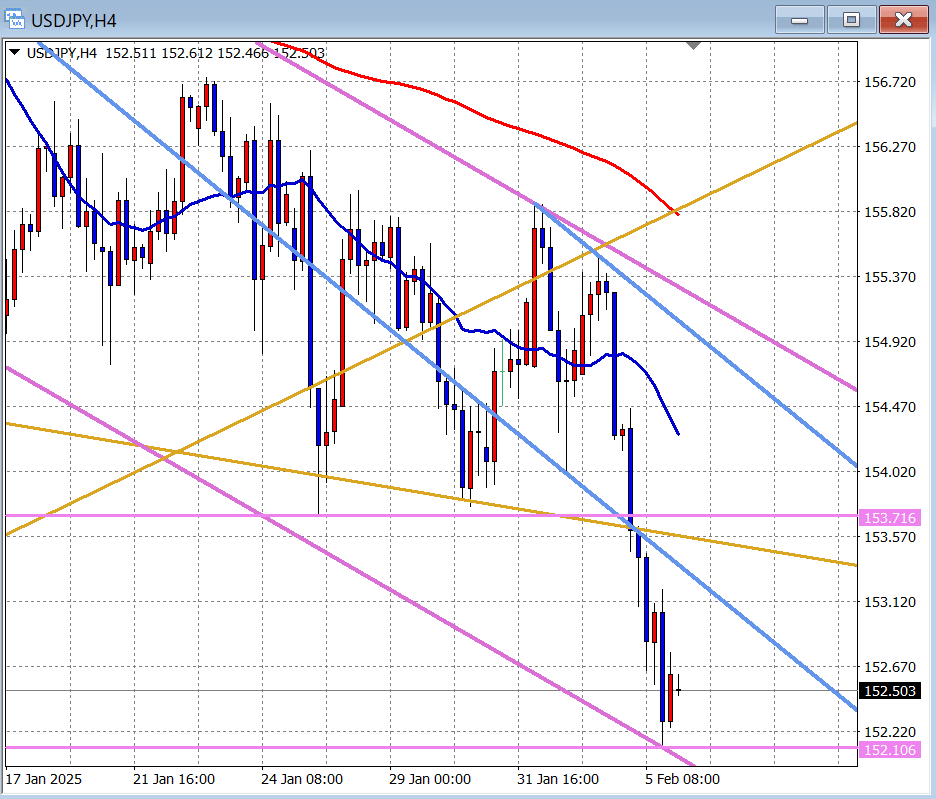Click the dark blue moving average line end
The height and width of the screenshot is (799, 936).
678,433
